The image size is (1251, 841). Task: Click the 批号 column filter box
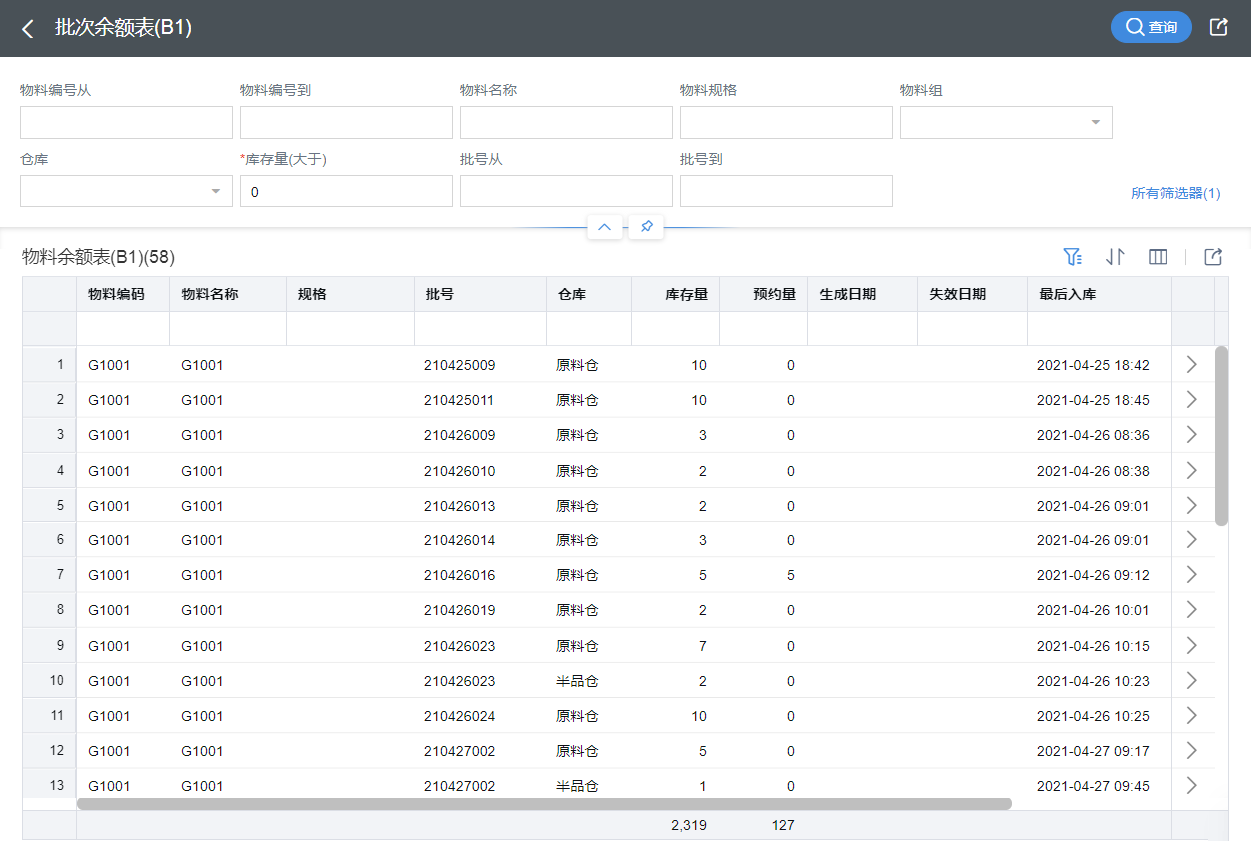(x=480, y=328)
